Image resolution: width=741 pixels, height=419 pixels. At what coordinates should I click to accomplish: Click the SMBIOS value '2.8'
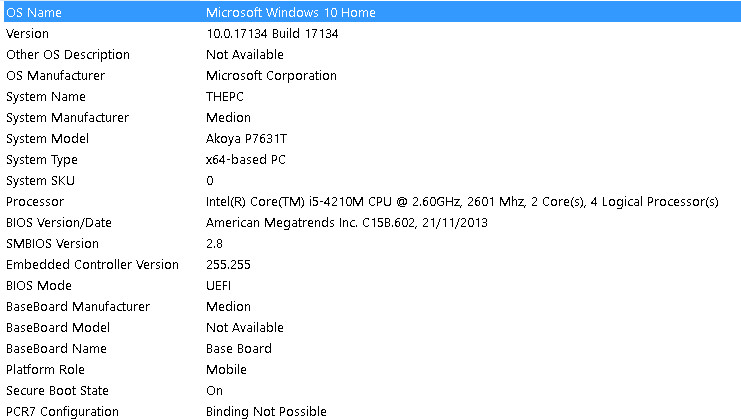click(214, 244)
